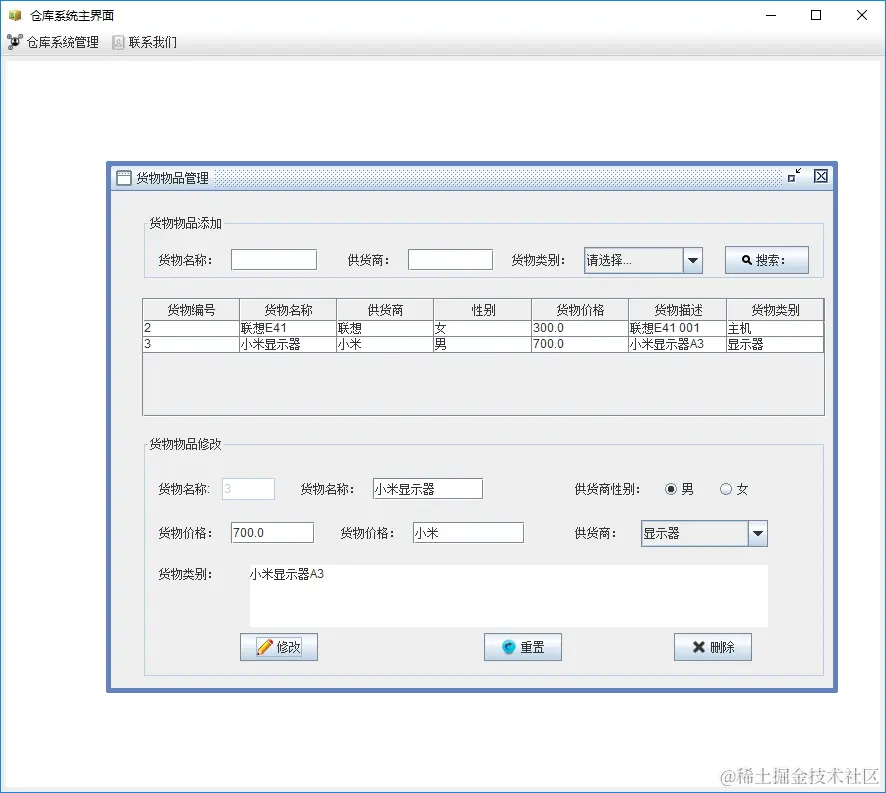The height and width of the screenshot is (793, 886).
Task: Click the 货物价格 column header
Action: [x=580, y=310]
